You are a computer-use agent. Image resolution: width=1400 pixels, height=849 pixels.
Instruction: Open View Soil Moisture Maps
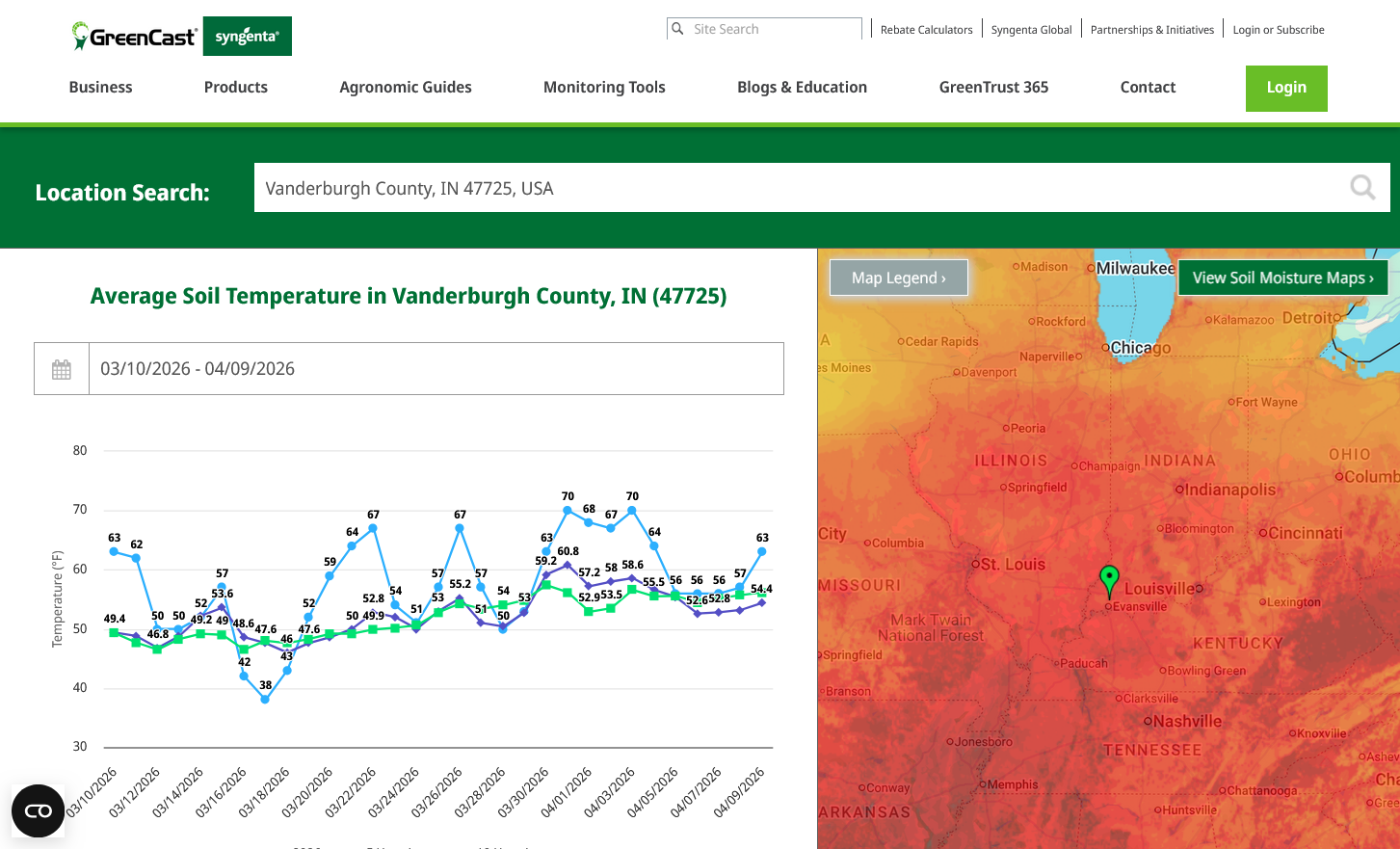[x=1282, y=278]
